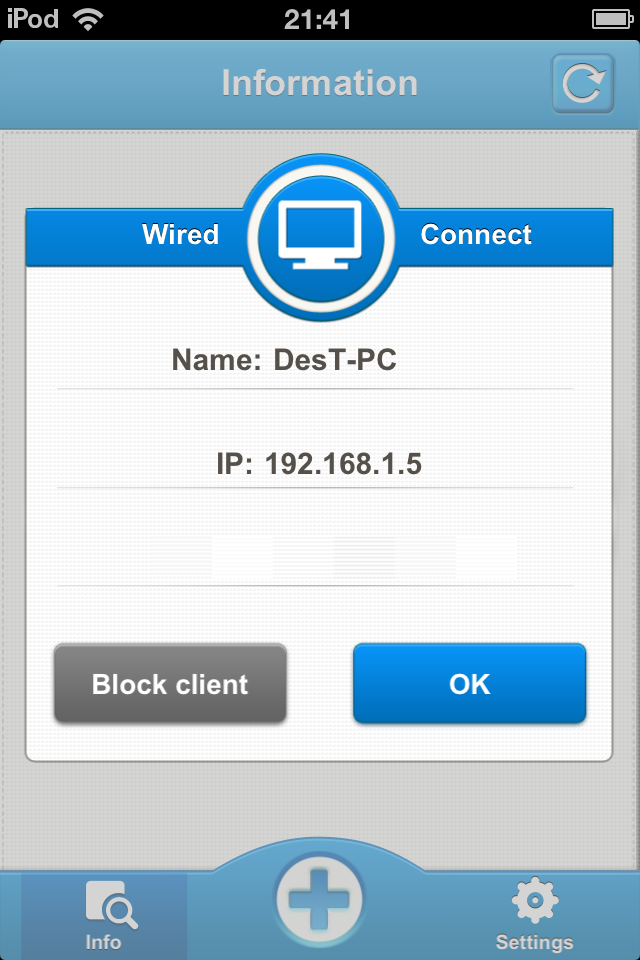Tap the Wi-Fi signal status icon
The image size is (640, 960).
pos(88,20)
